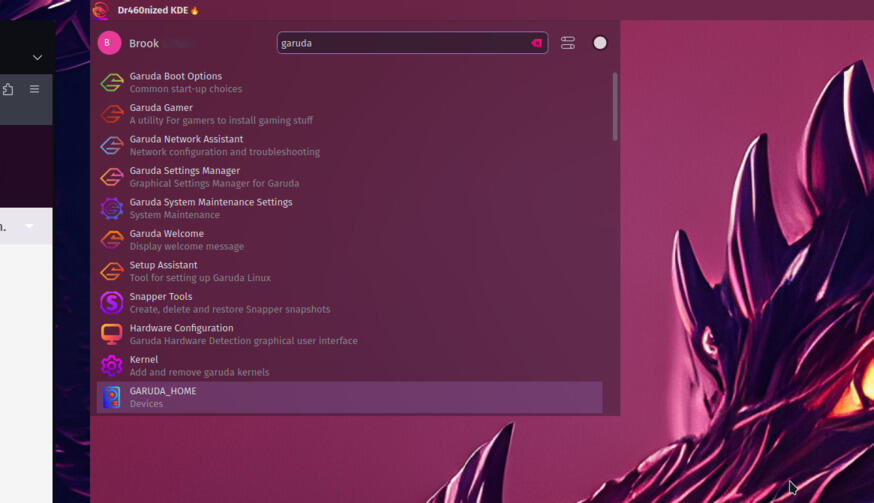This screenshot has height=503, width=874.
Task: Click launcher results scrollbar
Action: click(x=615, y=107)
